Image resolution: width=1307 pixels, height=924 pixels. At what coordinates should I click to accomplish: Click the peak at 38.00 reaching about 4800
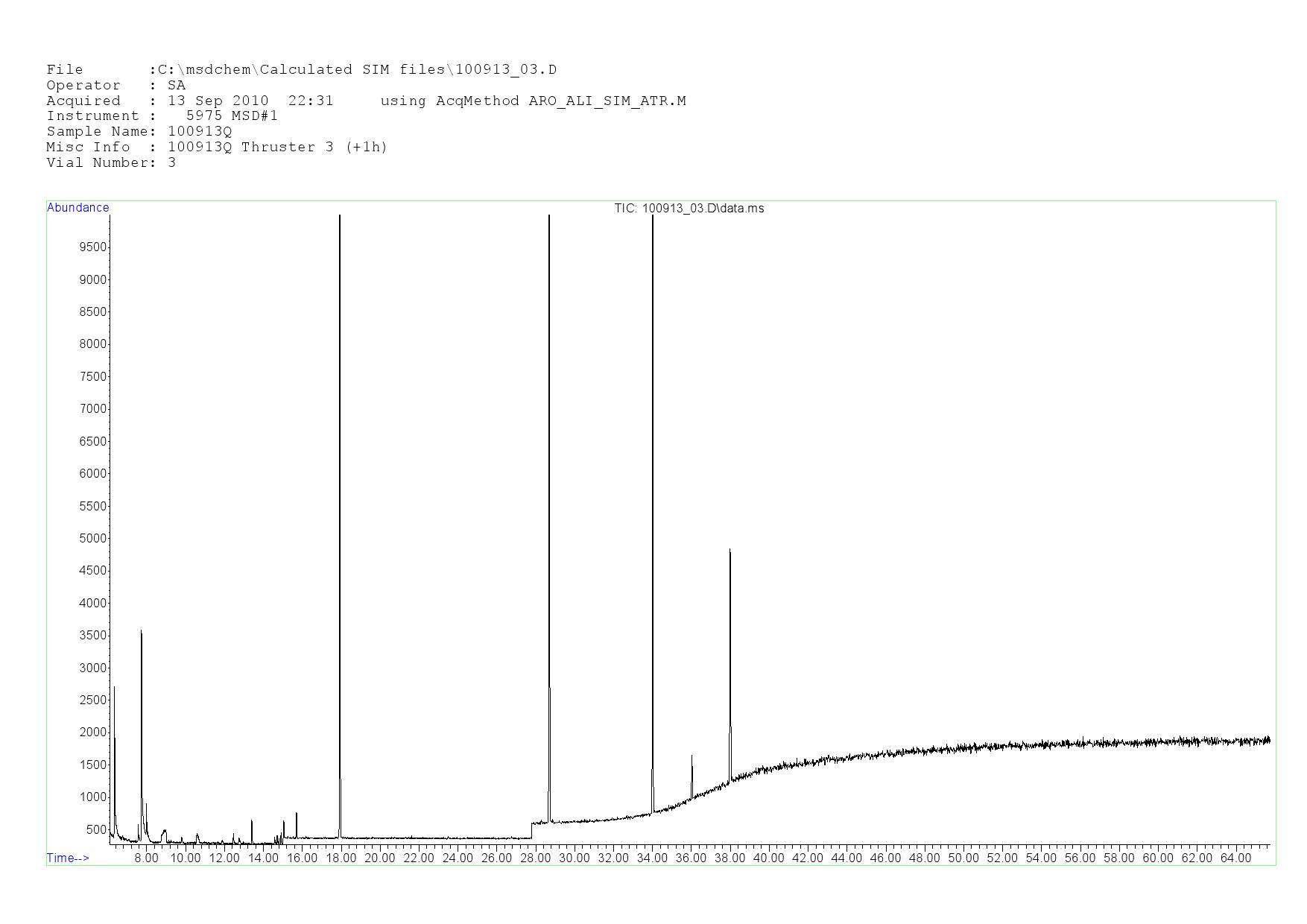point(730,633)
